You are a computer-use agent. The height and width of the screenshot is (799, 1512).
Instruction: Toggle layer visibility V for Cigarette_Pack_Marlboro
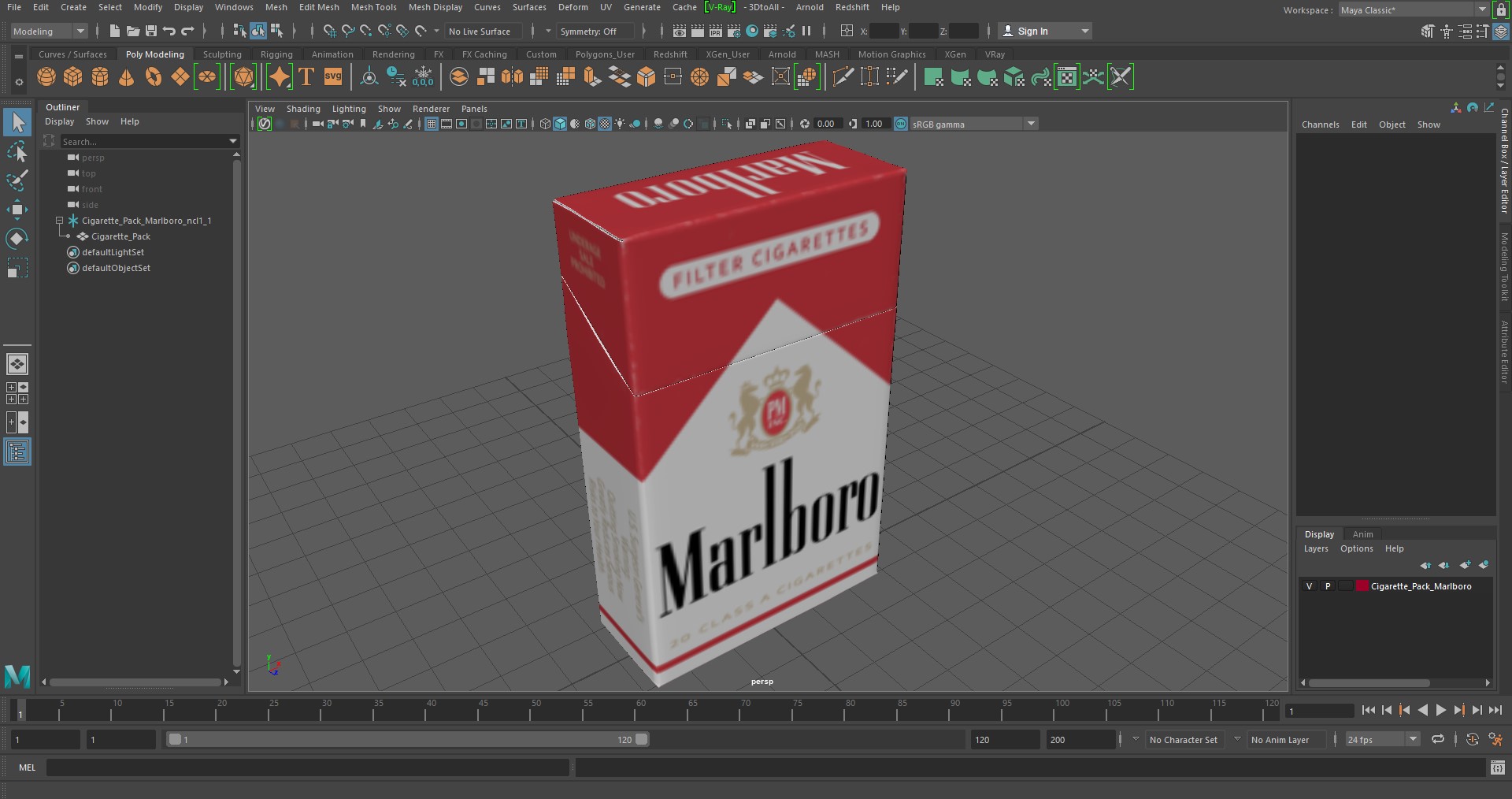click(1310, 586)
